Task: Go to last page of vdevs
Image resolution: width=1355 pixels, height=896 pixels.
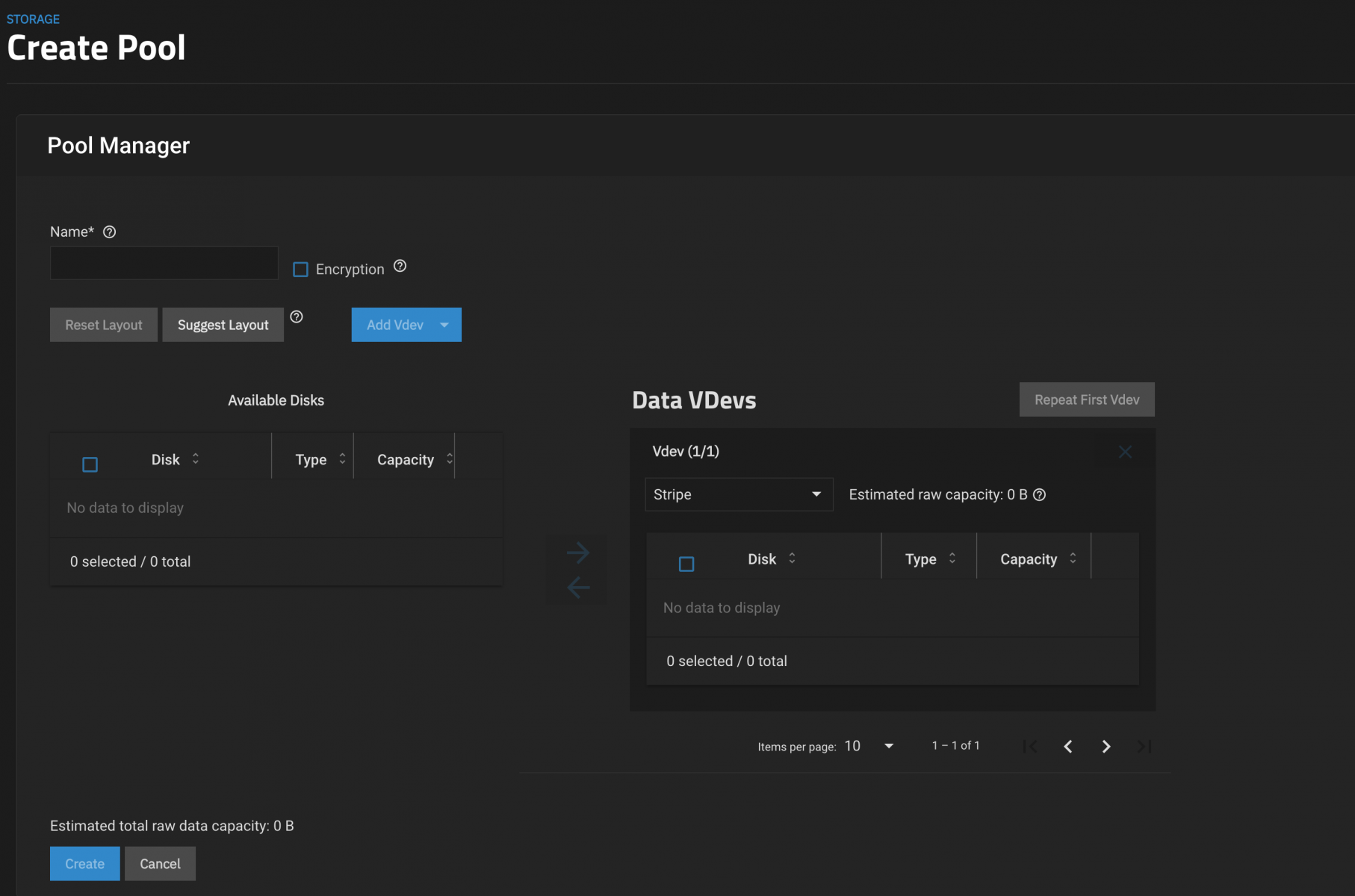Action: tap(1144, 746)
